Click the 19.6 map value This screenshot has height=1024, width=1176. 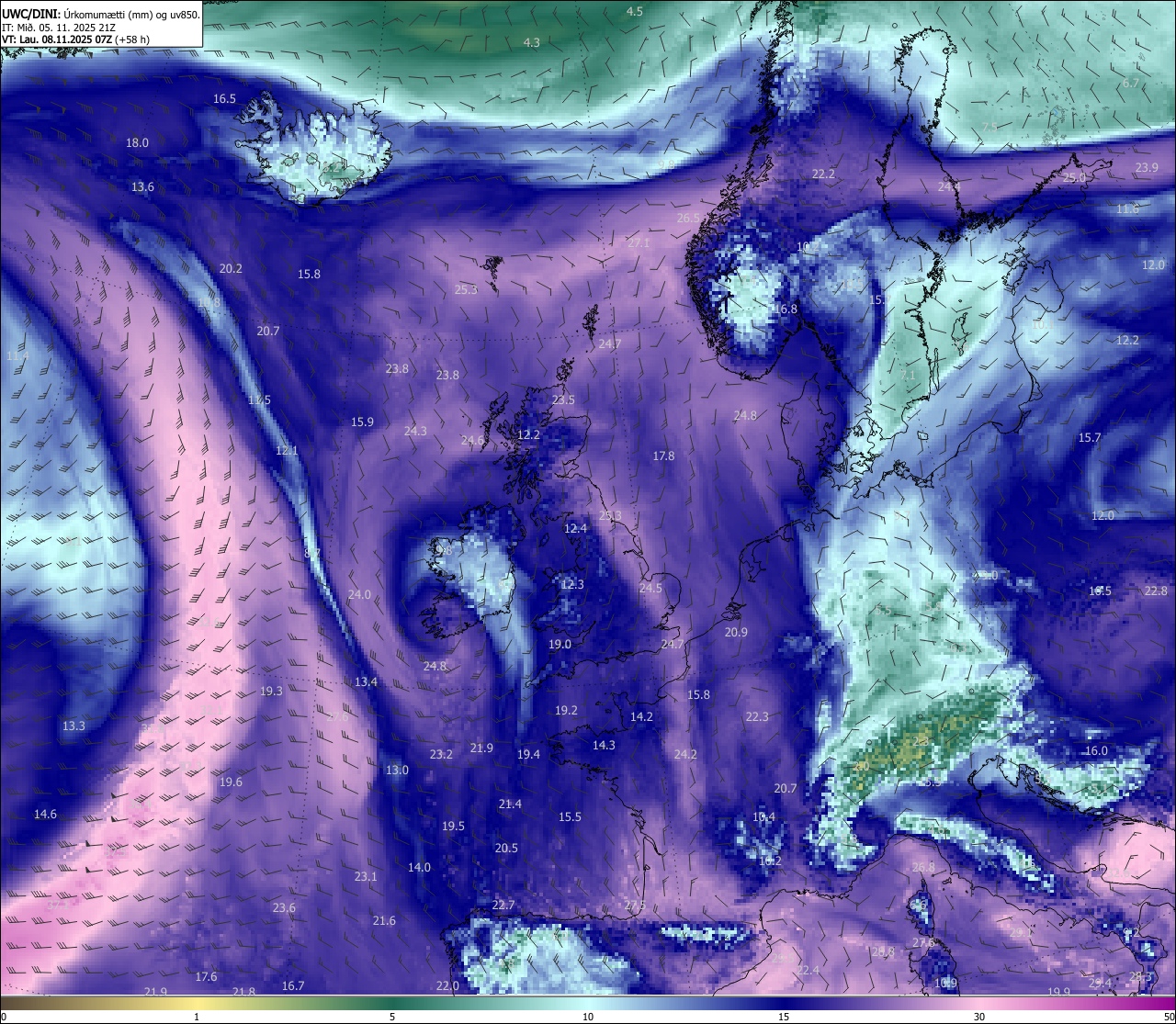[x=231, y=782]
